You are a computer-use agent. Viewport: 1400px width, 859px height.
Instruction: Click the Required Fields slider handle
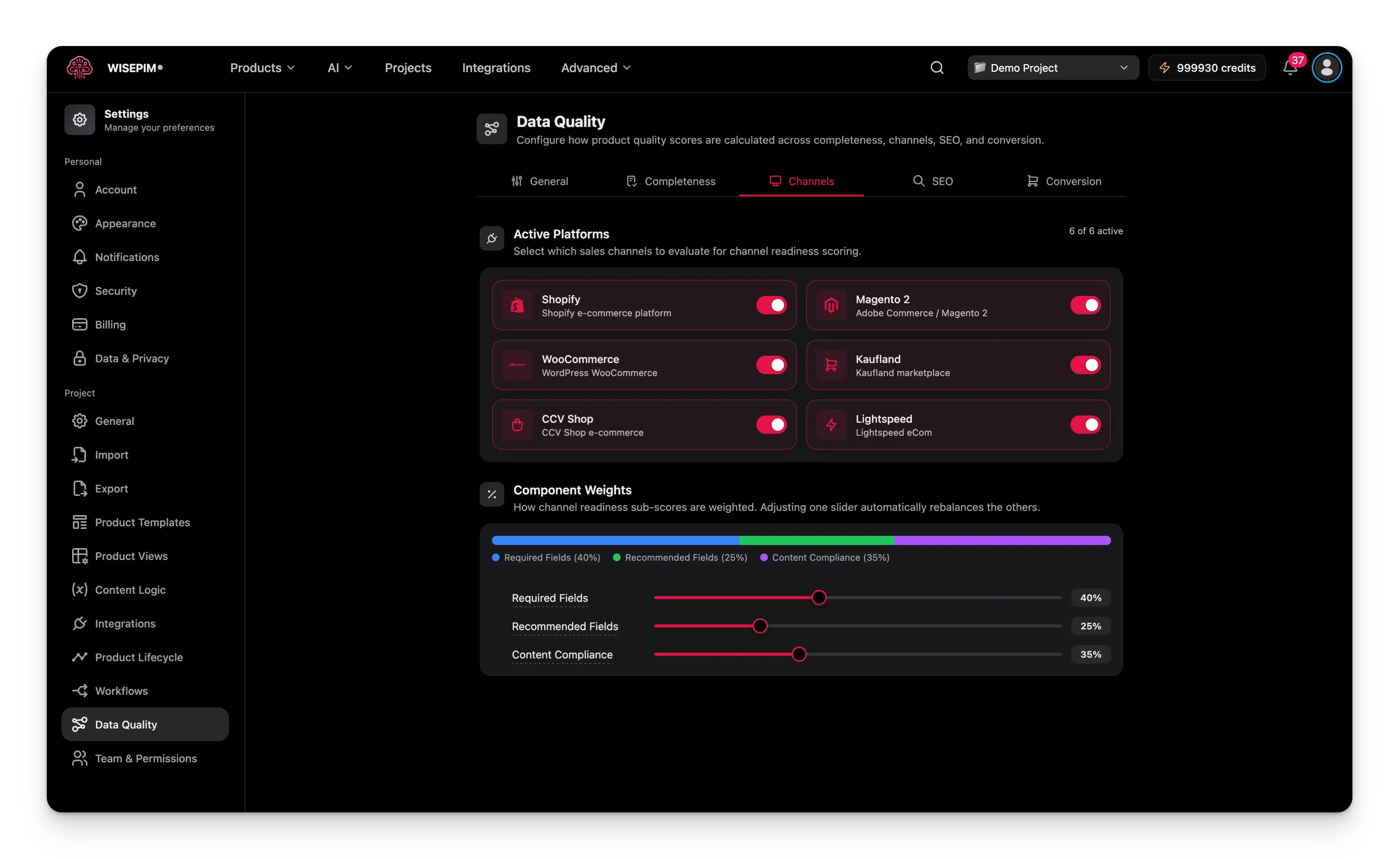pyautogui.click(x=819, y=598)
